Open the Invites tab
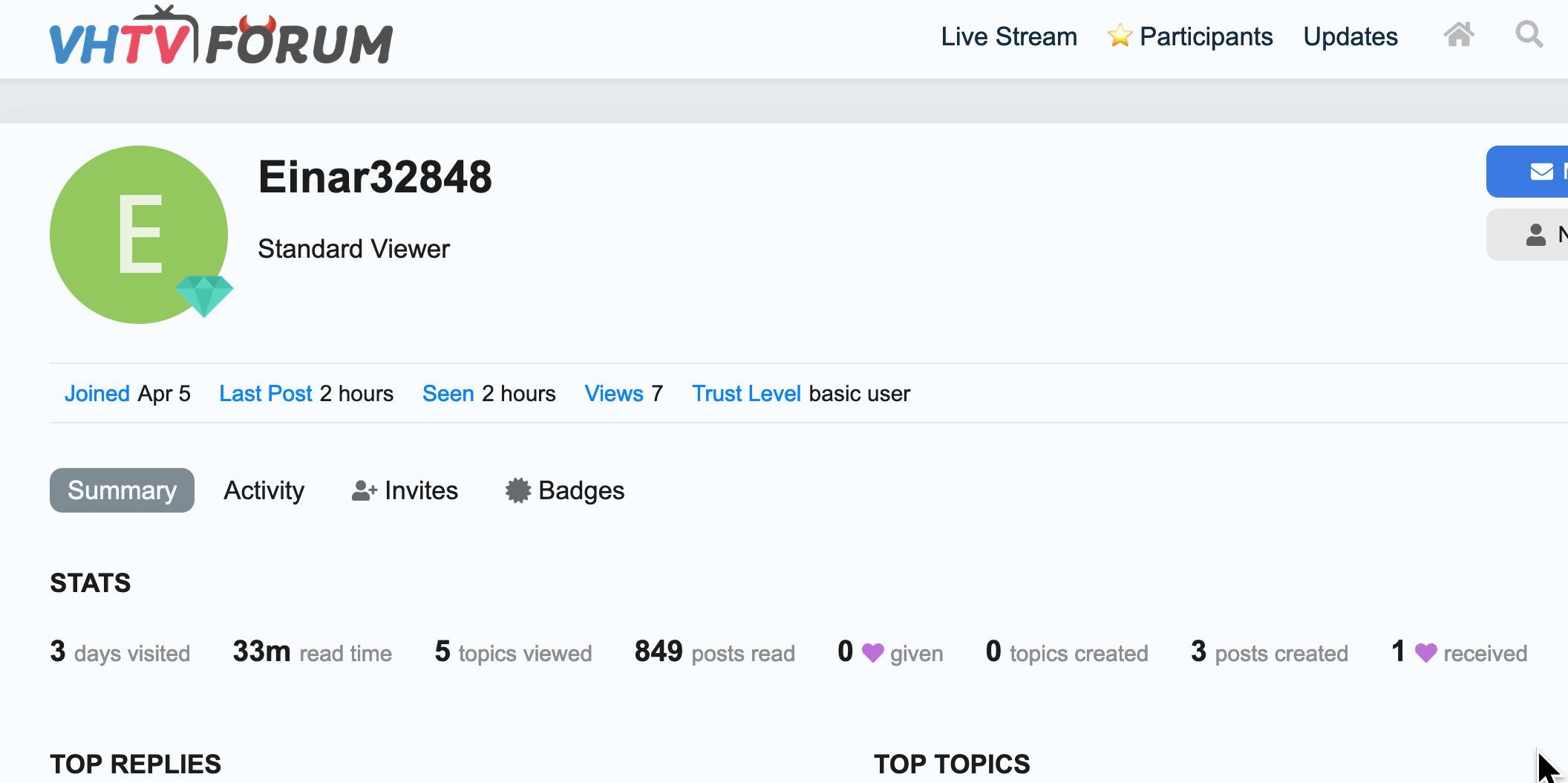1568x783 pixels. tap(405, 490)
